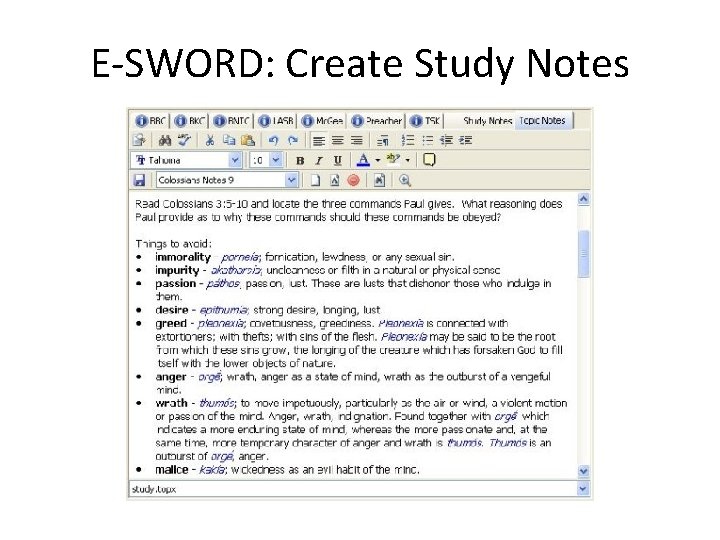Align text left
Viewport: 720px width, 540px height.
318,140
